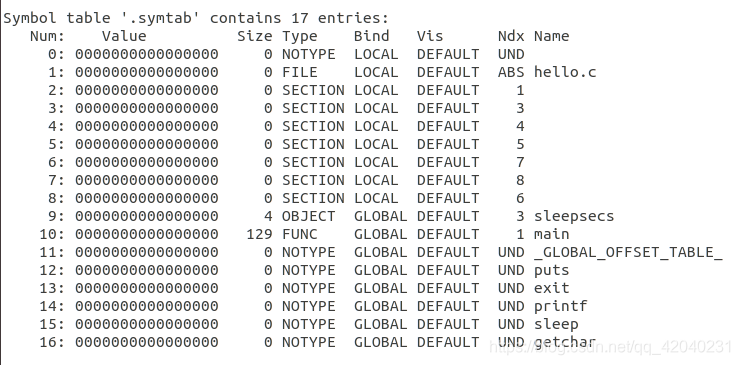Click Ndx value '6' in row 8
The width and height of the screenshot is (740, 365).
tap(520, 198)
